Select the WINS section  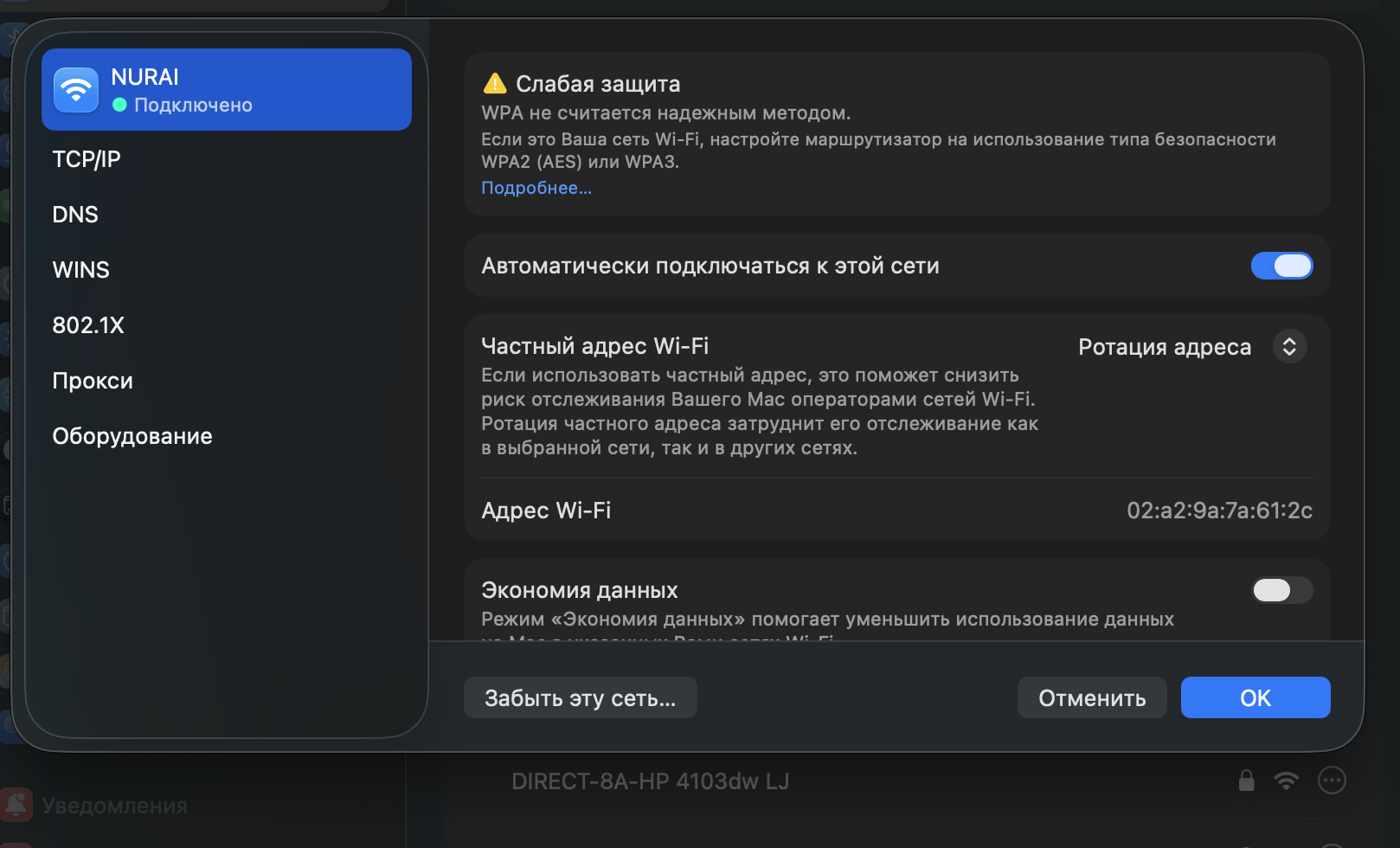81,270
